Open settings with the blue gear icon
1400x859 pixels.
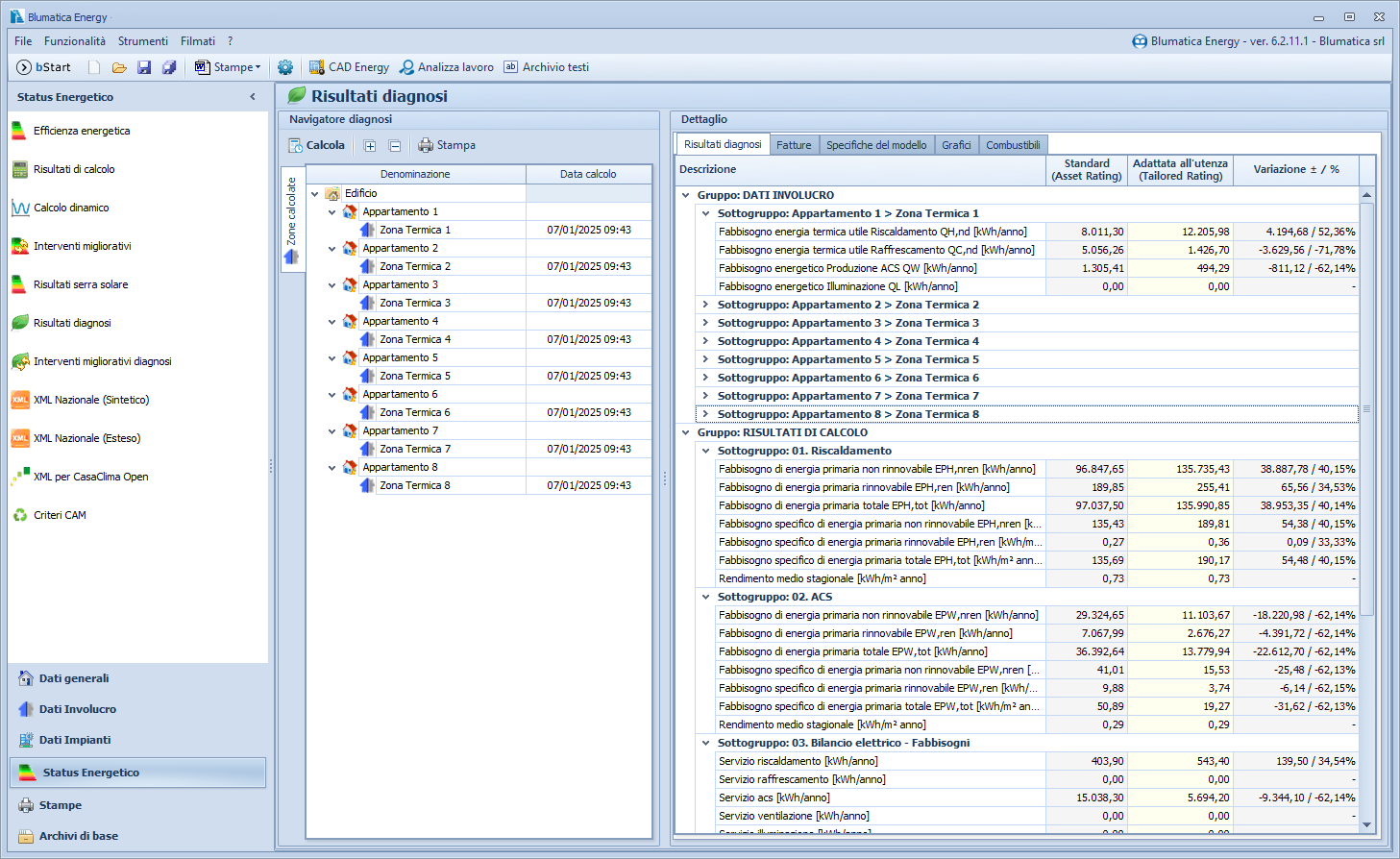tap(285, 67)
